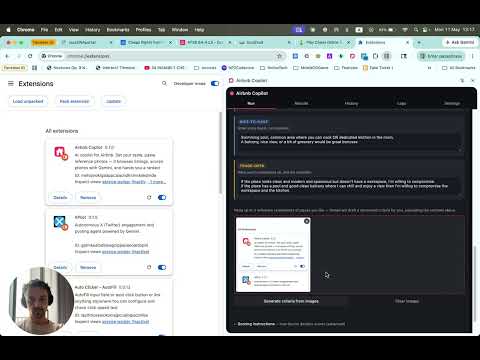Open Details for the X agent extension

click(60, 268)
